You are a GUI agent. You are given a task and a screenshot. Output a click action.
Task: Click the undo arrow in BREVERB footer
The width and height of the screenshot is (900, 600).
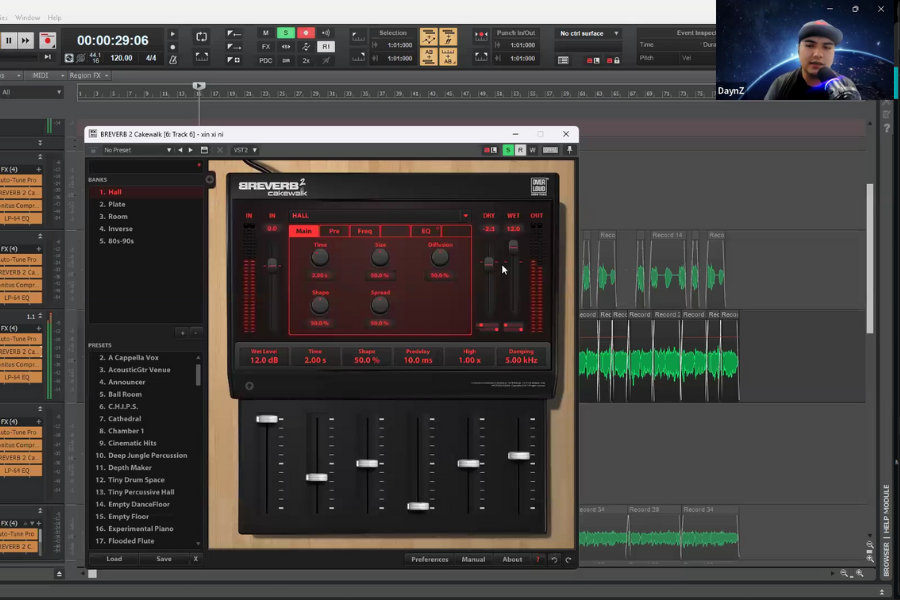point(555,560)
